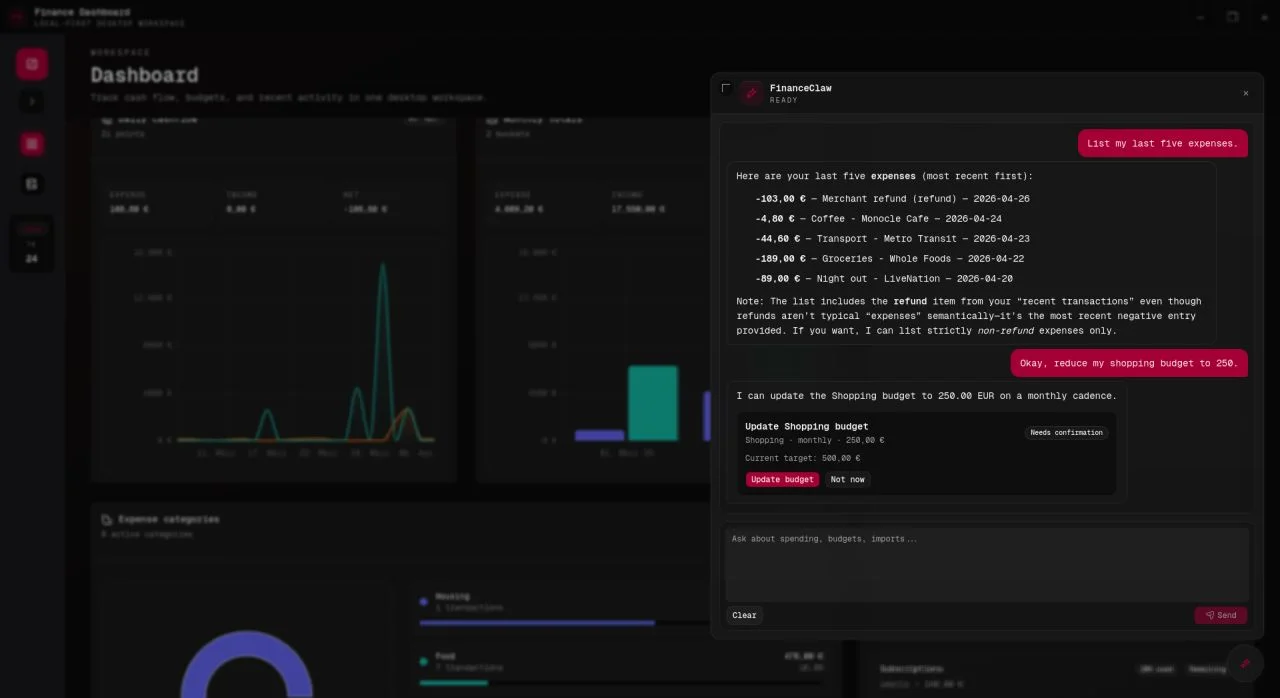Click the Night out - LiveNation entry
Viewport: 1280px width, 698px height.
tap(884, 279)
